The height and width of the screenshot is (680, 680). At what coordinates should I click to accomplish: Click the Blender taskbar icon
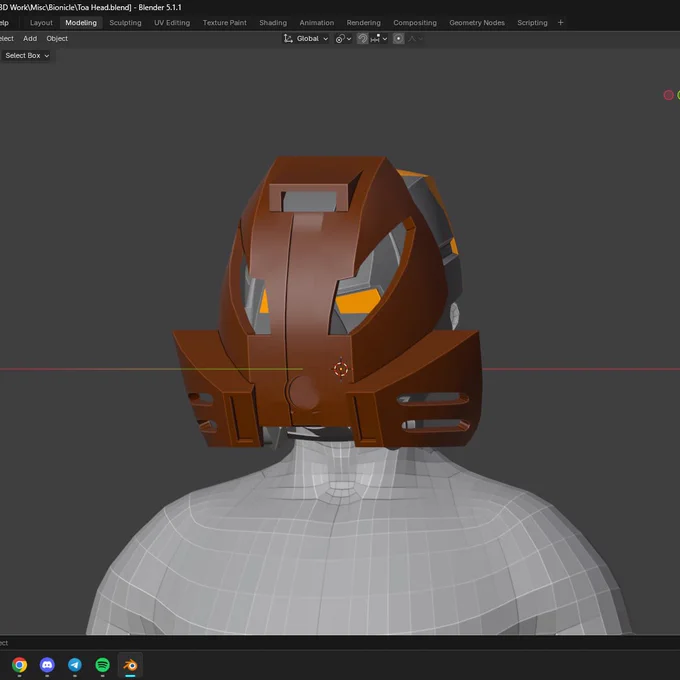tap(130, 664)
